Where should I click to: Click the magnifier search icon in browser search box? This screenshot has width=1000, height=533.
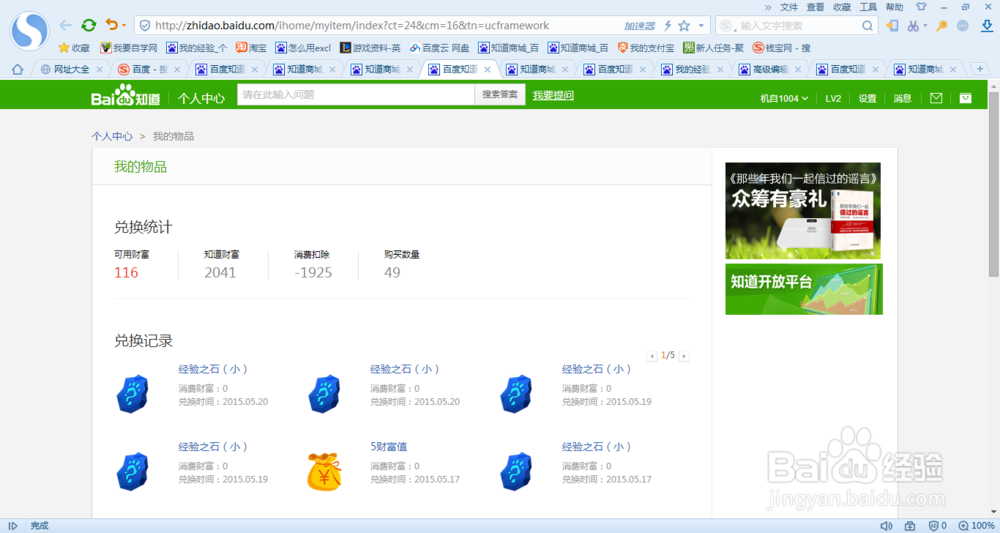[x=867, y=26]
